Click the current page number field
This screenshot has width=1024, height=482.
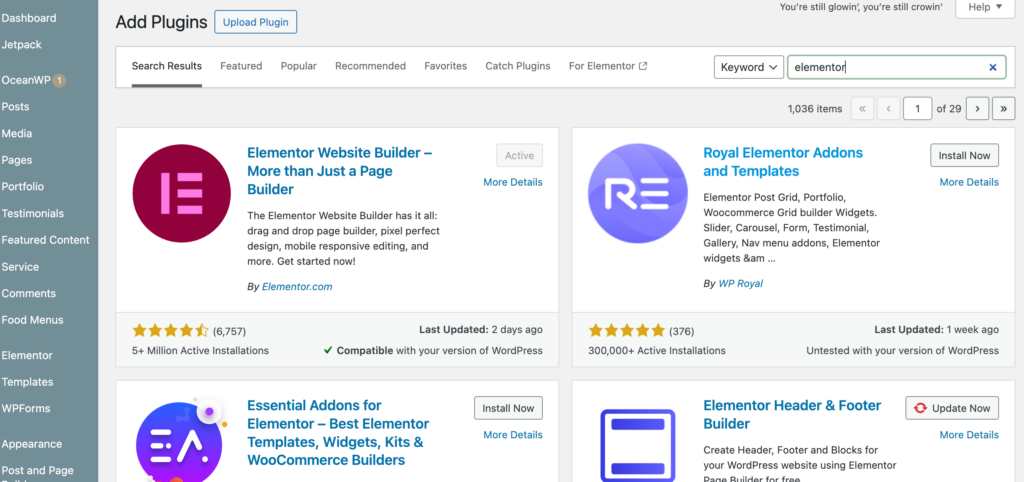coord(916,108)
